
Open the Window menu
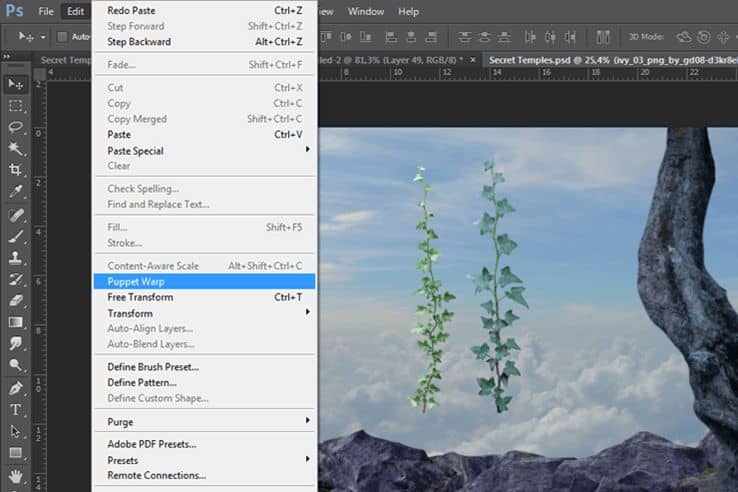[365, 11]
